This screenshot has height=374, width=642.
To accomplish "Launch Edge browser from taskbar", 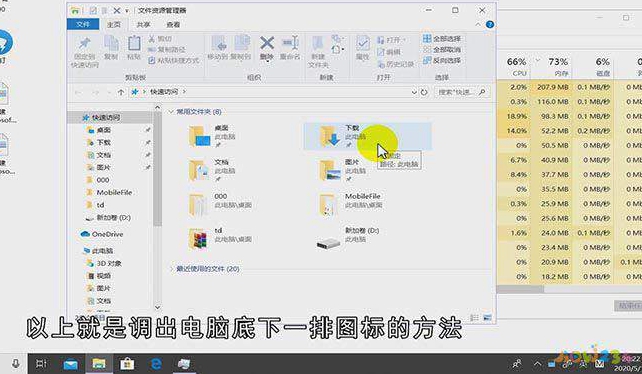I will (156, 364).
